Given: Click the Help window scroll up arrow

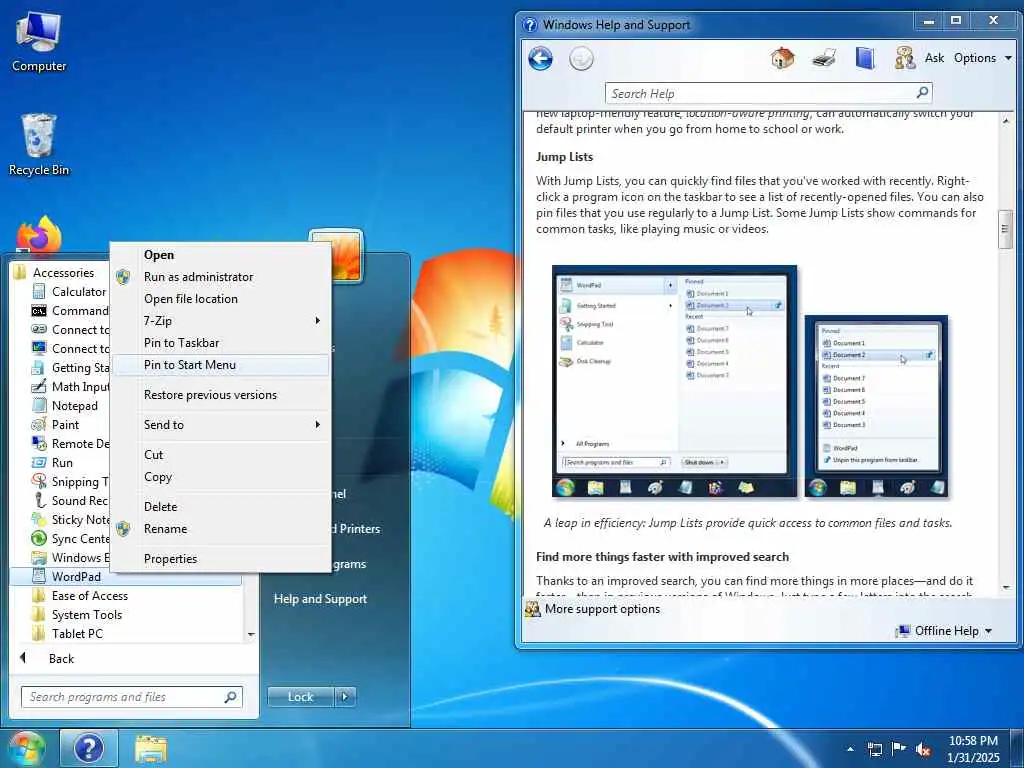Looking at the screenshot, I should [1005, 121].
